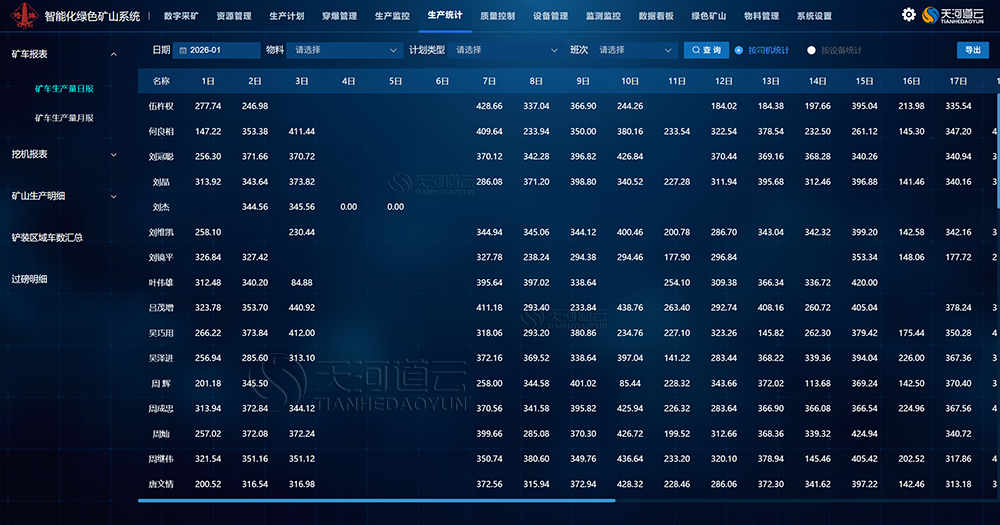Click the 名称 column header
This screenshot has height=525, width=1000.
tap(161, 81)
